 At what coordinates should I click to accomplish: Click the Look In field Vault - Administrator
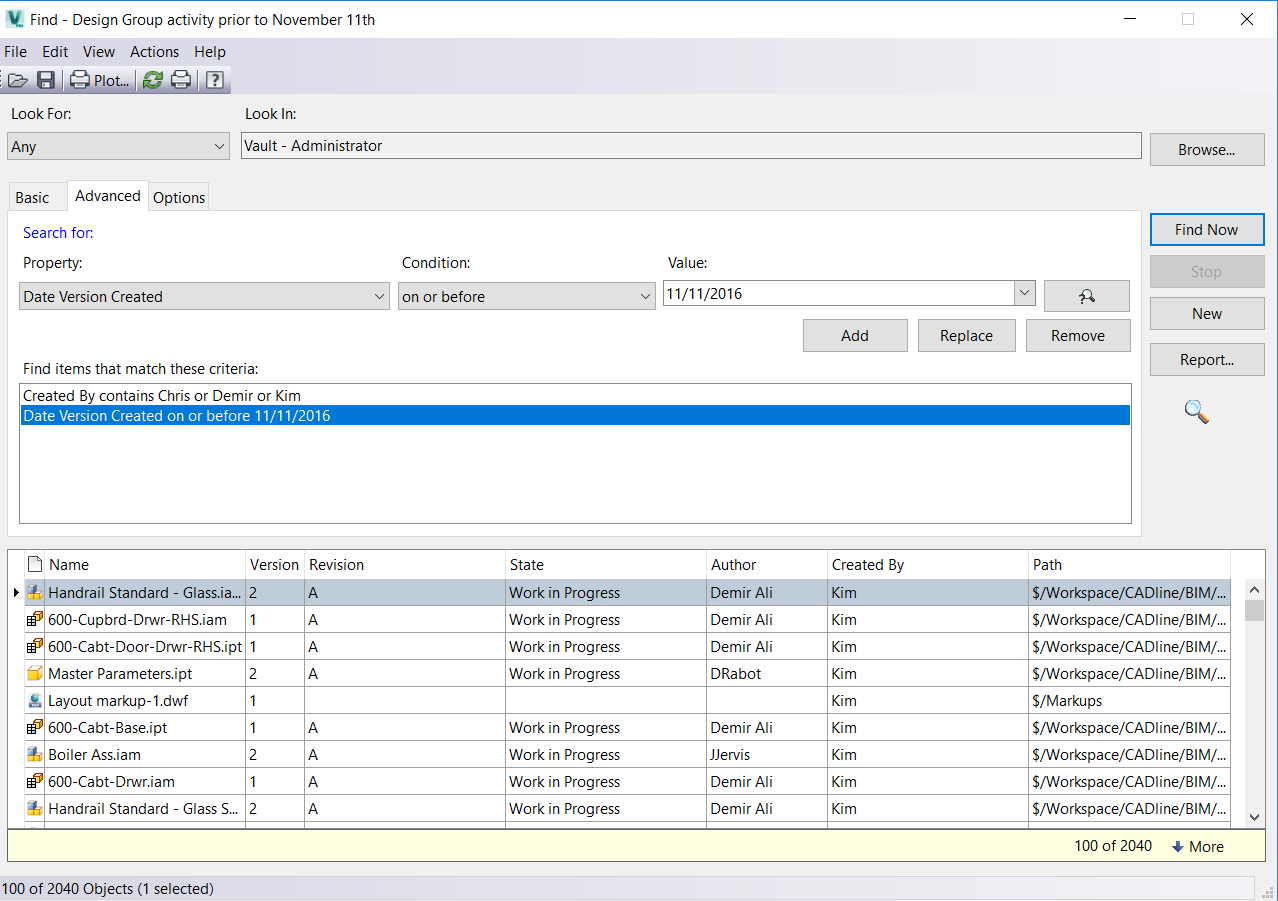point(691,146)
